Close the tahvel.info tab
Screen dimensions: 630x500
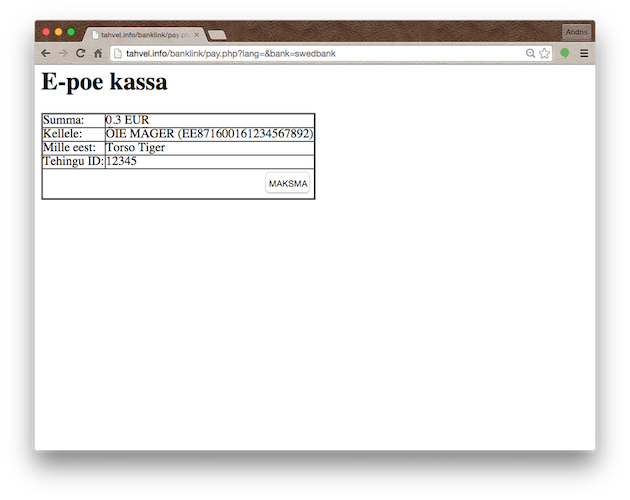pos(197,35)
